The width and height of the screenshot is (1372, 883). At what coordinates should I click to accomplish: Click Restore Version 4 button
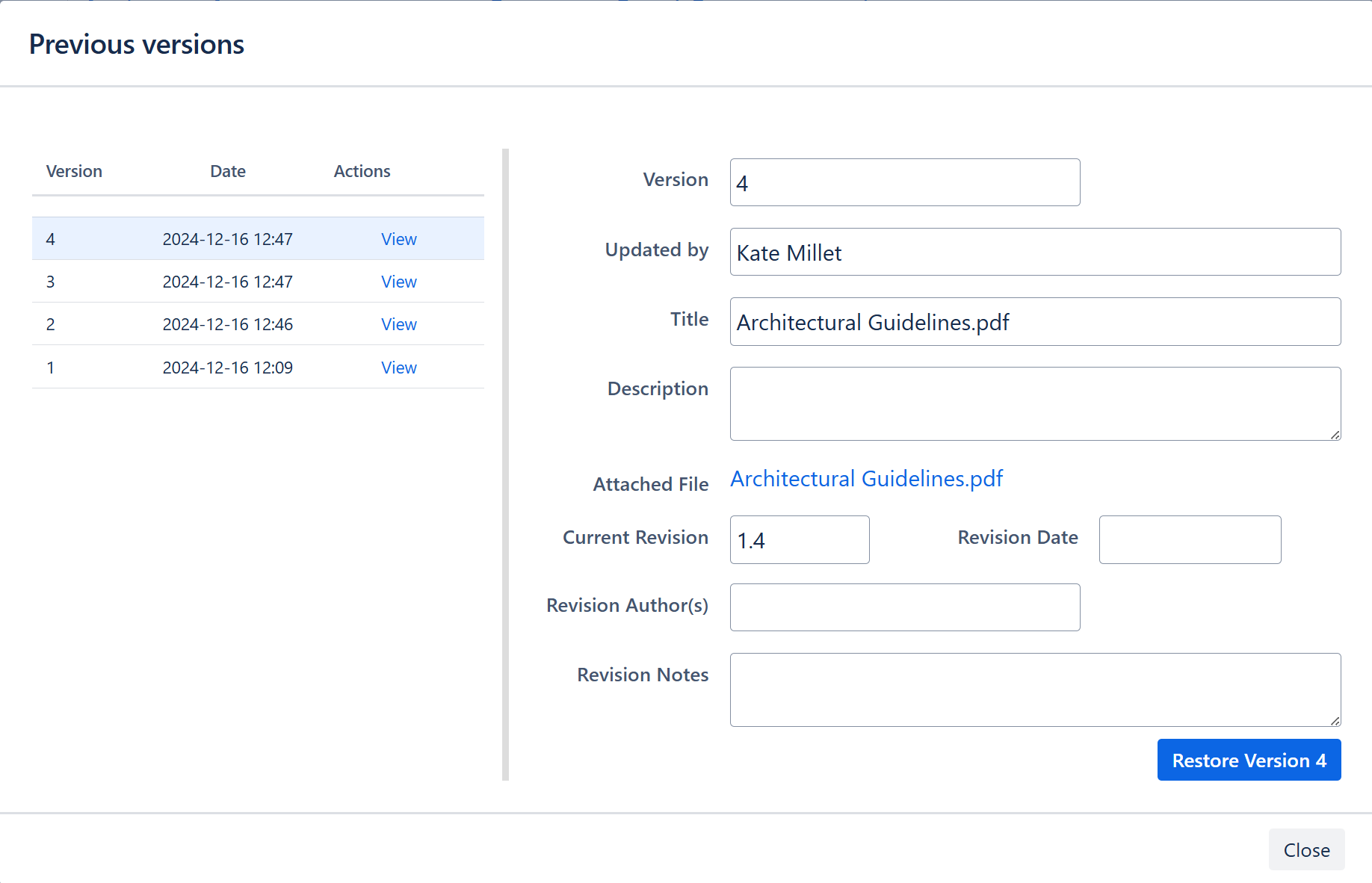coord(1248,760)
